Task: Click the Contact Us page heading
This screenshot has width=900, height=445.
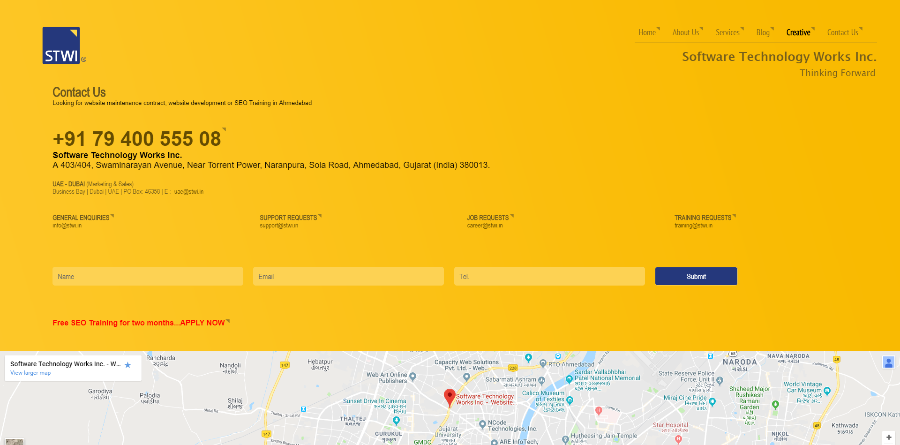Action: tap(79, 92)
